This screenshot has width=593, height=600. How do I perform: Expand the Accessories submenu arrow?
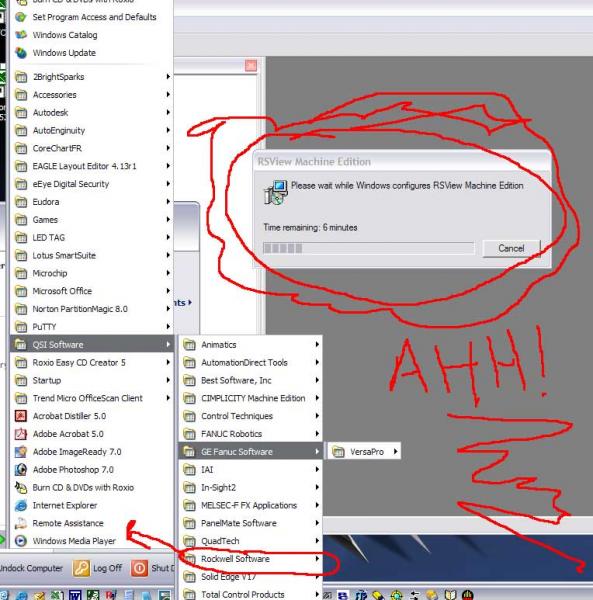pos(168,95)
